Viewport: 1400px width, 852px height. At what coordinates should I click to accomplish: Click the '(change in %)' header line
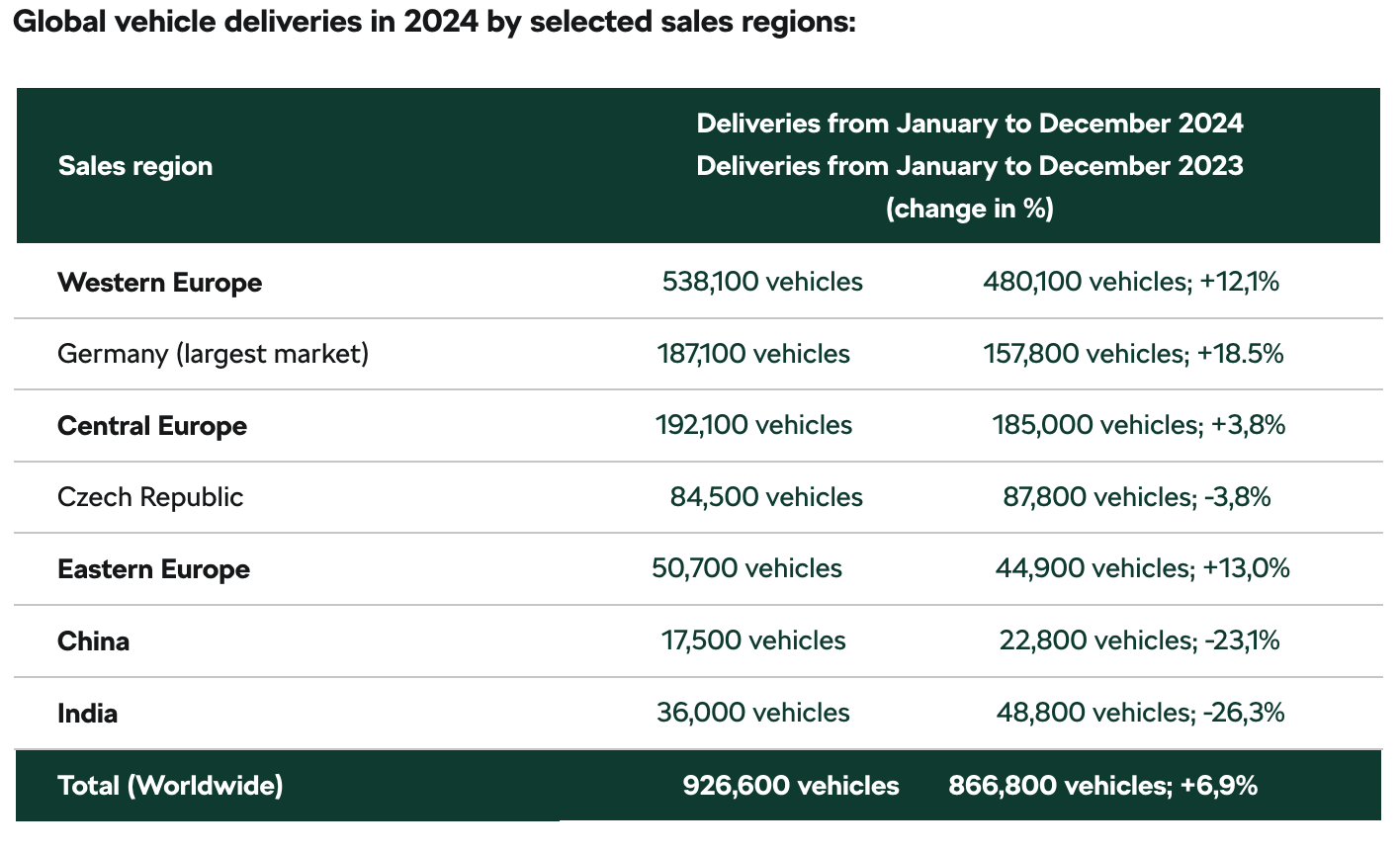(970, 209)
